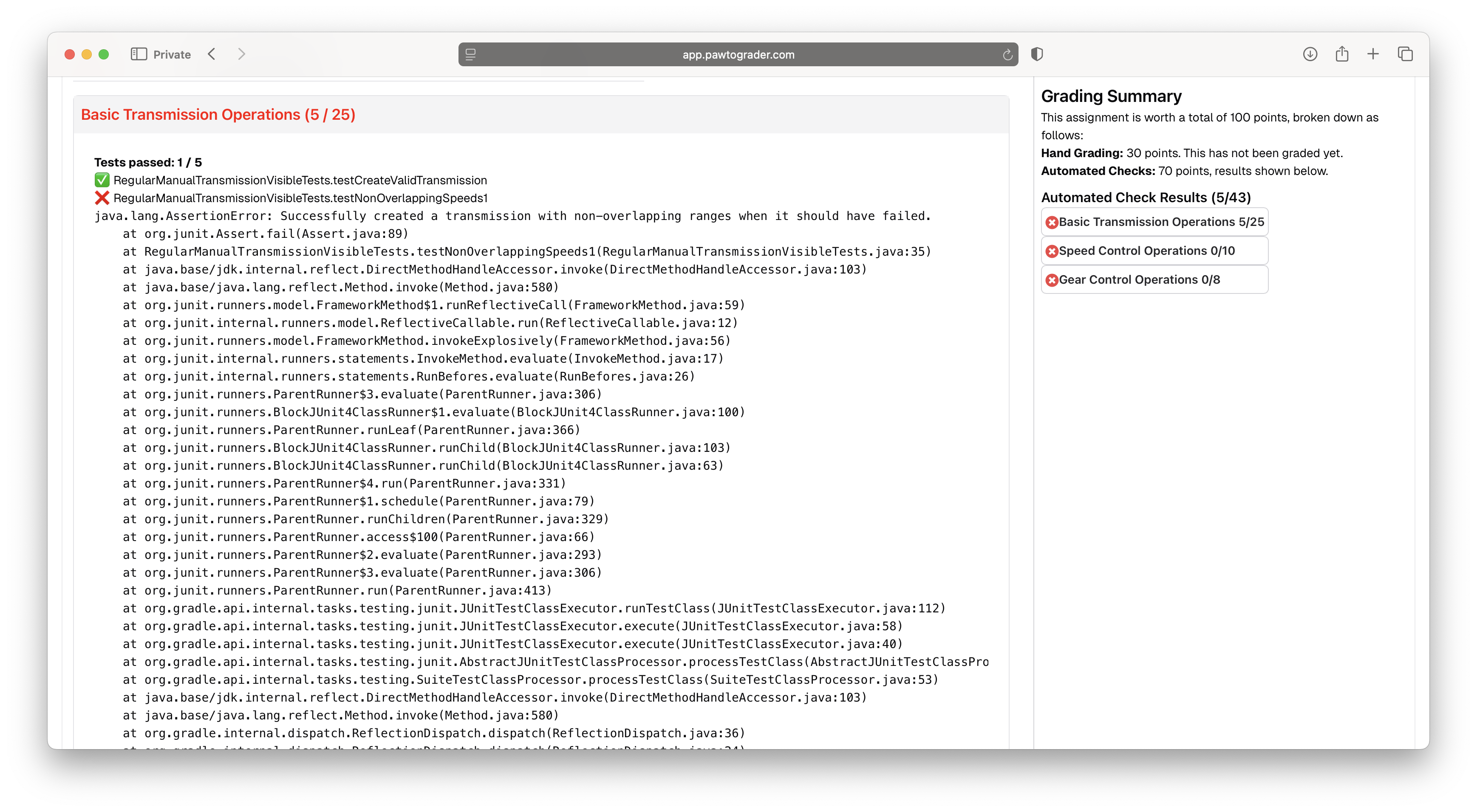The width and height of the screenshot is (1477, 812).
Task: Reload the page
Action: pyautogui.click(x=1007, y=55)
